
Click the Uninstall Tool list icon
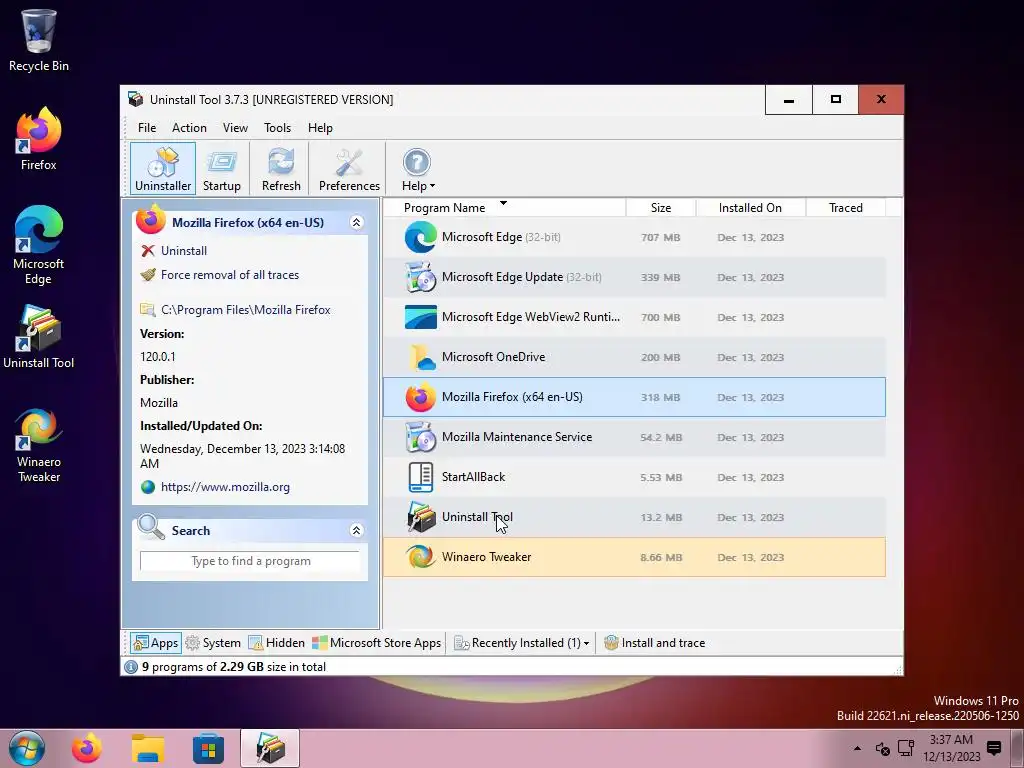pyautogui.click(x=420, y=517)
